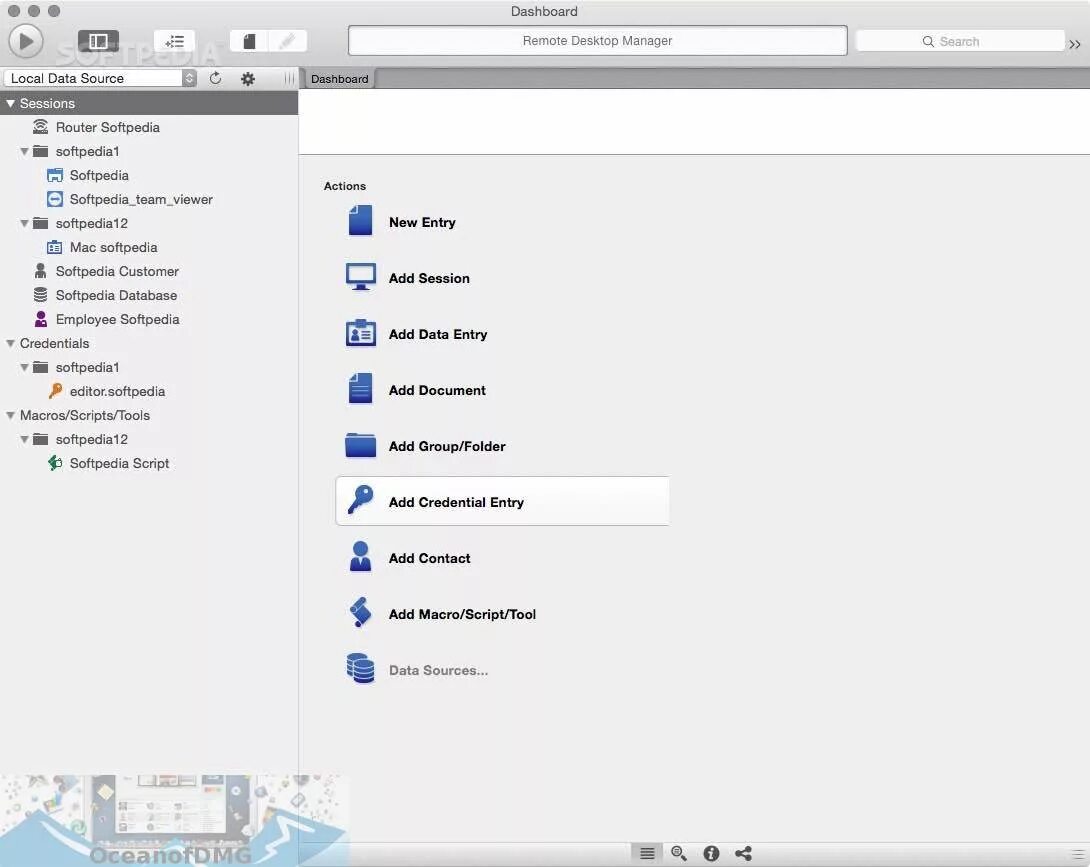Click the new document toolbar icon
The image size is (1090, 867).
(x=250, y=41)
